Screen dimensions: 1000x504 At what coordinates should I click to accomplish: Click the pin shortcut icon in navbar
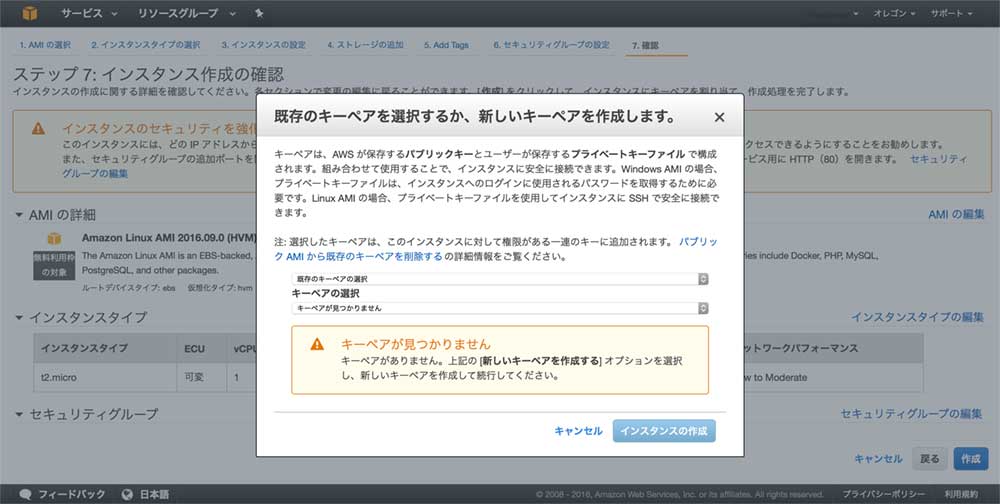pos(260,14)
